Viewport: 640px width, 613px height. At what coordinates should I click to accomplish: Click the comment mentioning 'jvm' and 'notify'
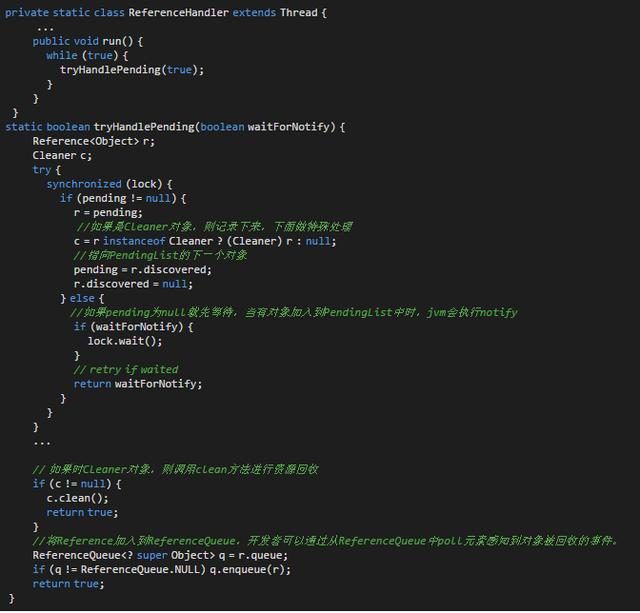click(294, 313)
